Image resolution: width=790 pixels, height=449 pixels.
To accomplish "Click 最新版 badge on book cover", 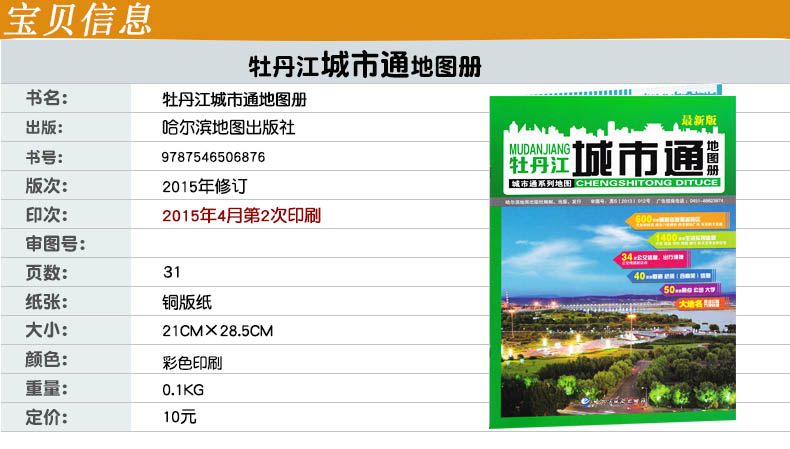I will (x=699, y=120).
